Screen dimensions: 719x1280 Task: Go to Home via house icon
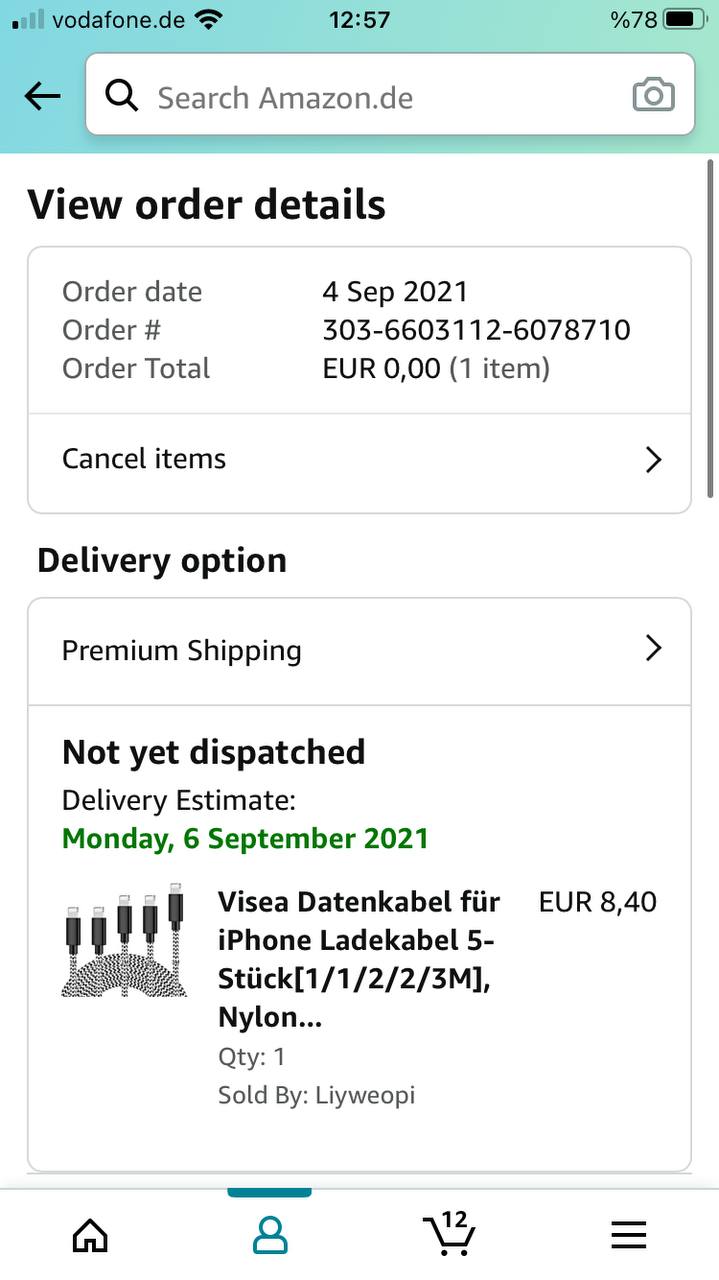pos(90,1236)
